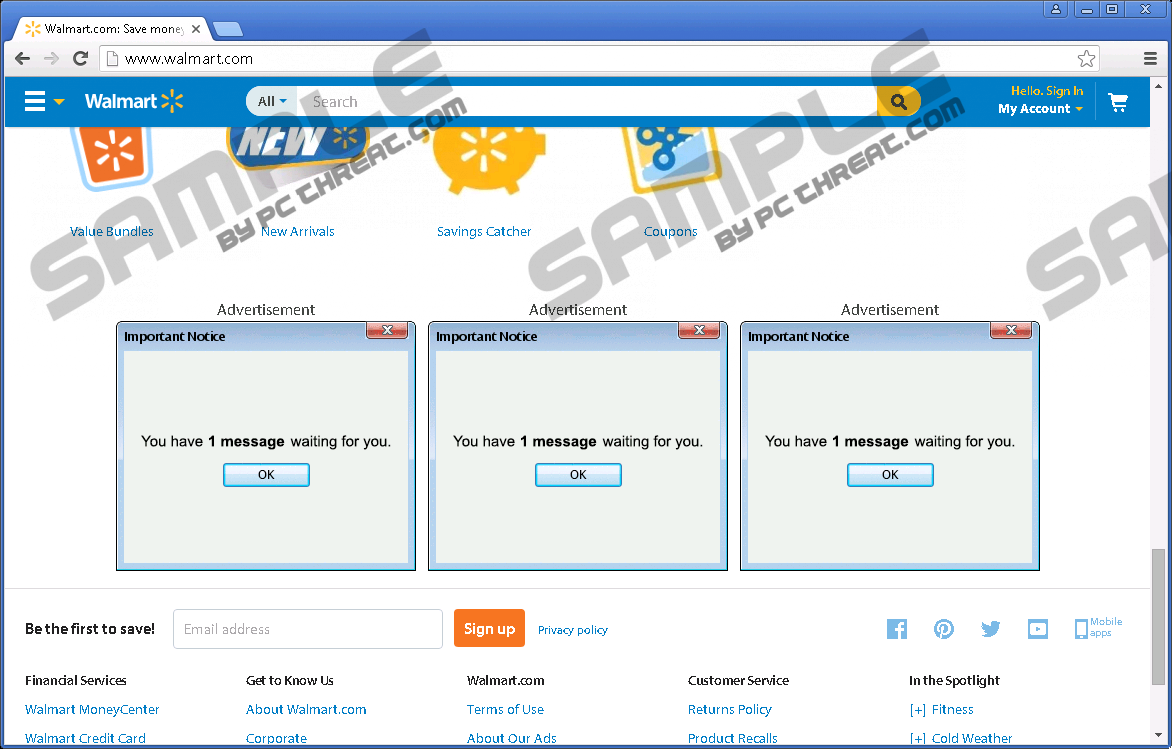This screenshot has width=1172, height=749.
Task: Bookmark page with the star icon
Action: [x=1086, y=59]
